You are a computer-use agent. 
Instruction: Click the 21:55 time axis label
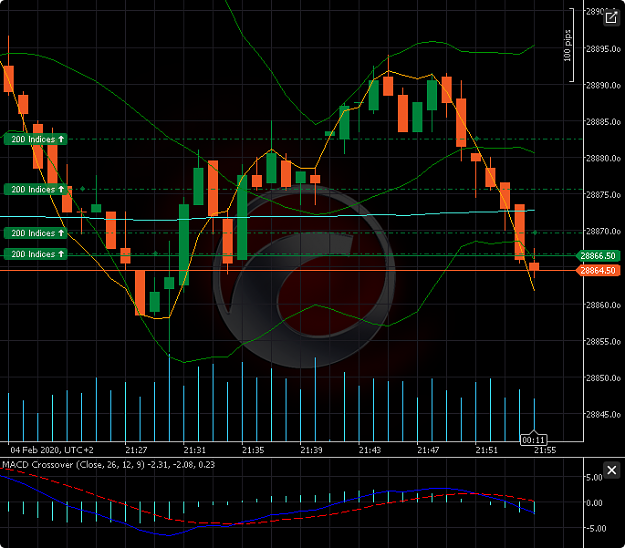click(545, 450)
